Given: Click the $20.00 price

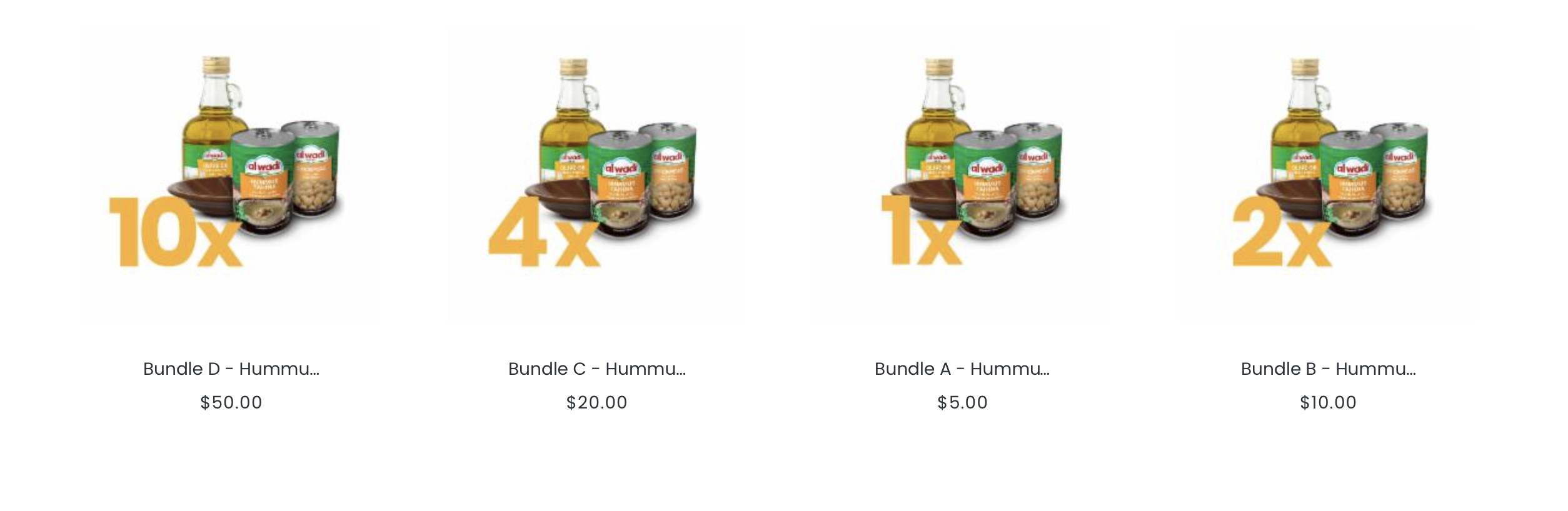Looking at the screenshot, I should click(x=597, y=402).
